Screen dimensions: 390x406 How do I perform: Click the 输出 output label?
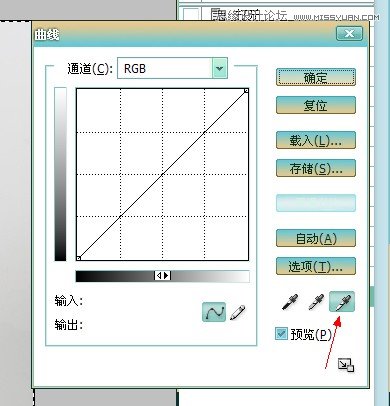[69, 325]
